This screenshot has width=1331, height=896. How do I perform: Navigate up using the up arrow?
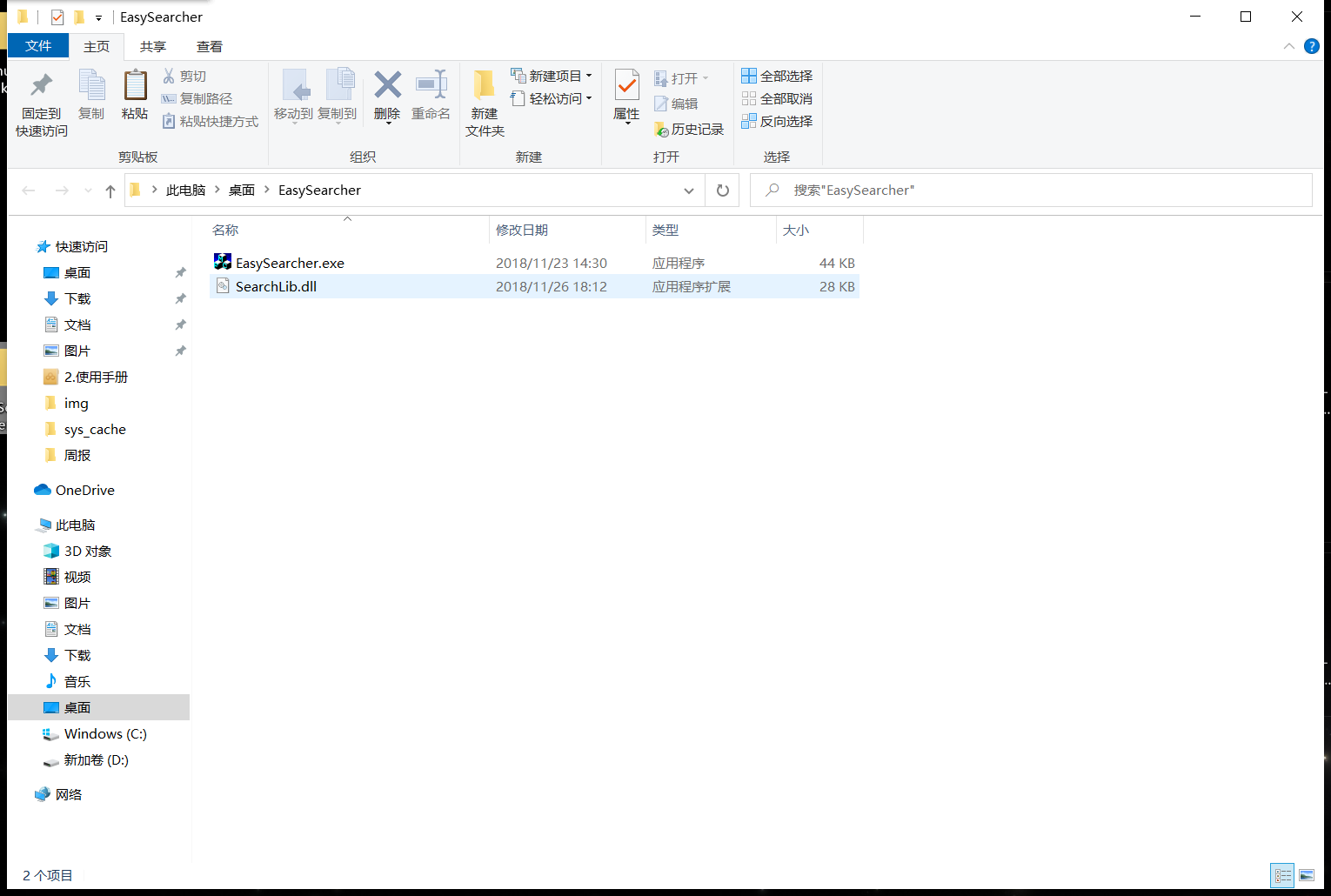pyautogui.click(x=110, y=190)
